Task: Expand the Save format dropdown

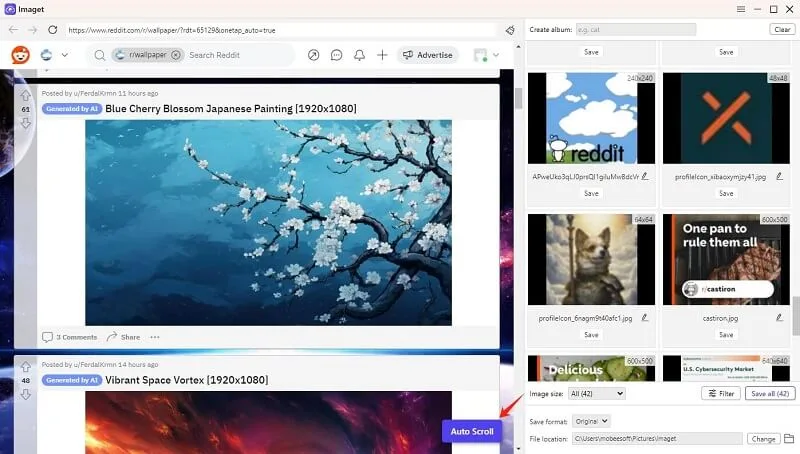Action: 591,421
